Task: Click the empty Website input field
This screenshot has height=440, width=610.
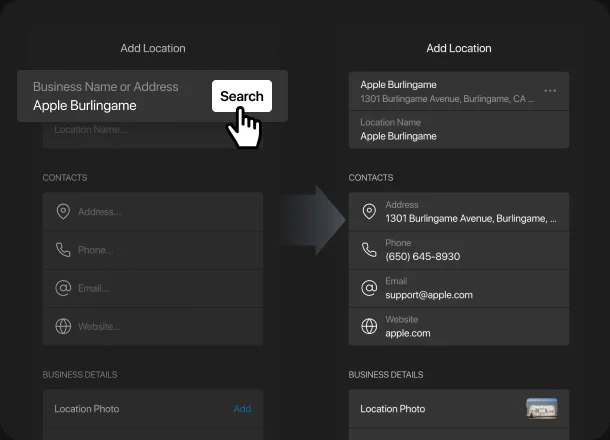Action: click(x=160, y=326)
